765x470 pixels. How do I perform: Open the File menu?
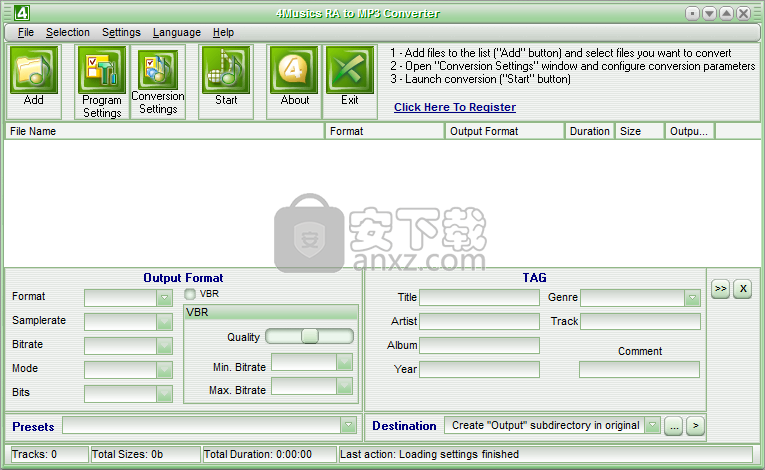click(26, 32)
